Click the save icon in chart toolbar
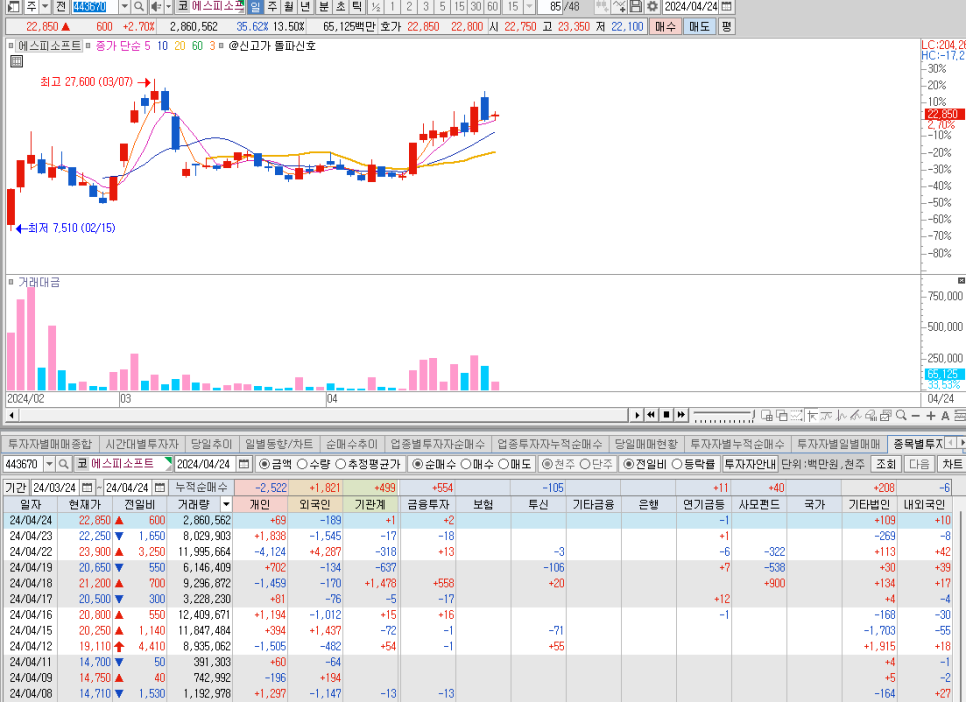966x702 pixels. click(x=636, y=7)
